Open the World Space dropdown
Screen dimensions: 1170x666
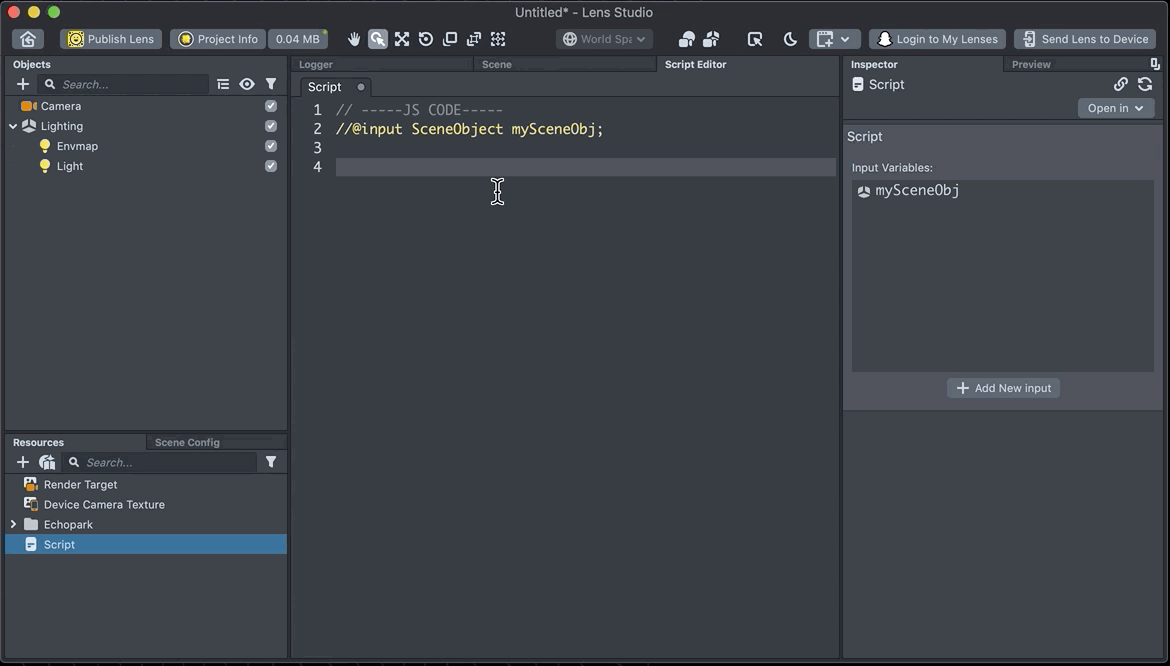604,39
